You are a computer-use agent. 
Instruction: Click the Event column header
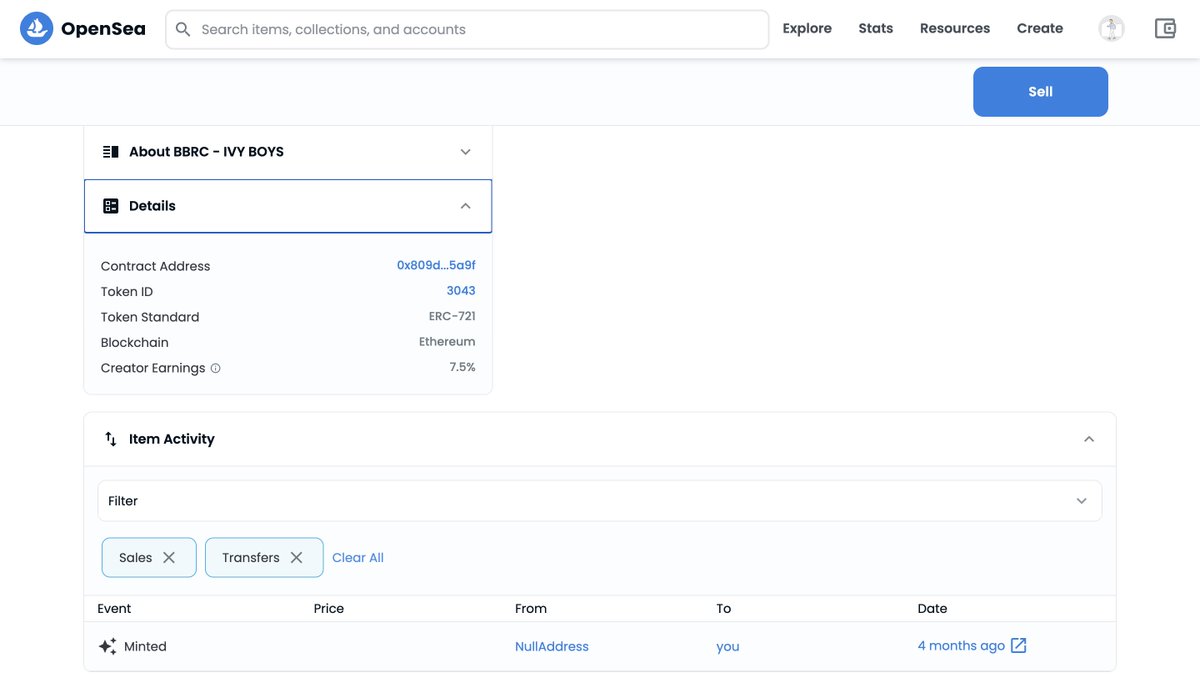(x=114, y=609)
